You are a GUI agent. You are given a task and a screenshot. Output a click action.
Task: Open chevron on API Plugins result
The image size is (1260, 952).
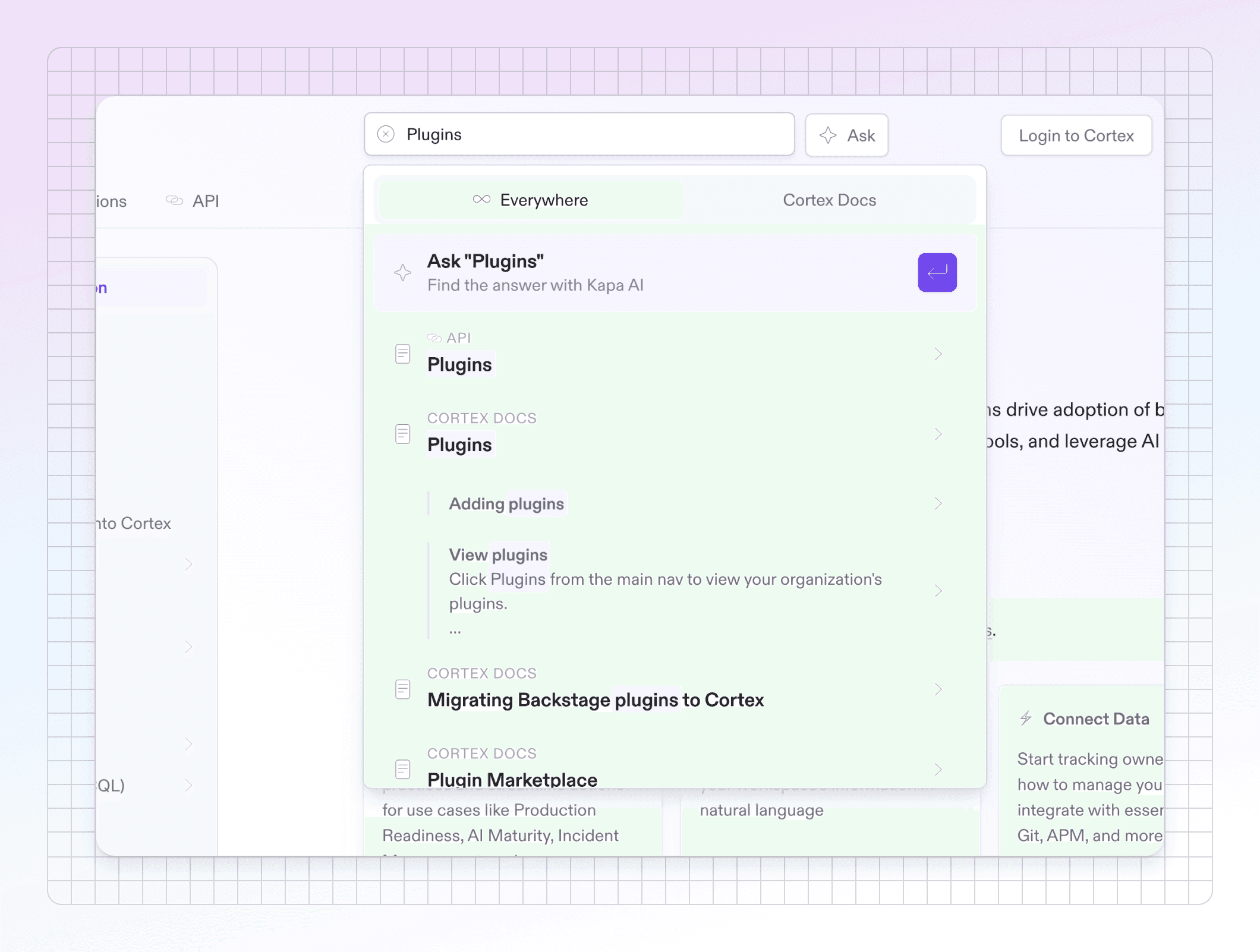[938, 354]
